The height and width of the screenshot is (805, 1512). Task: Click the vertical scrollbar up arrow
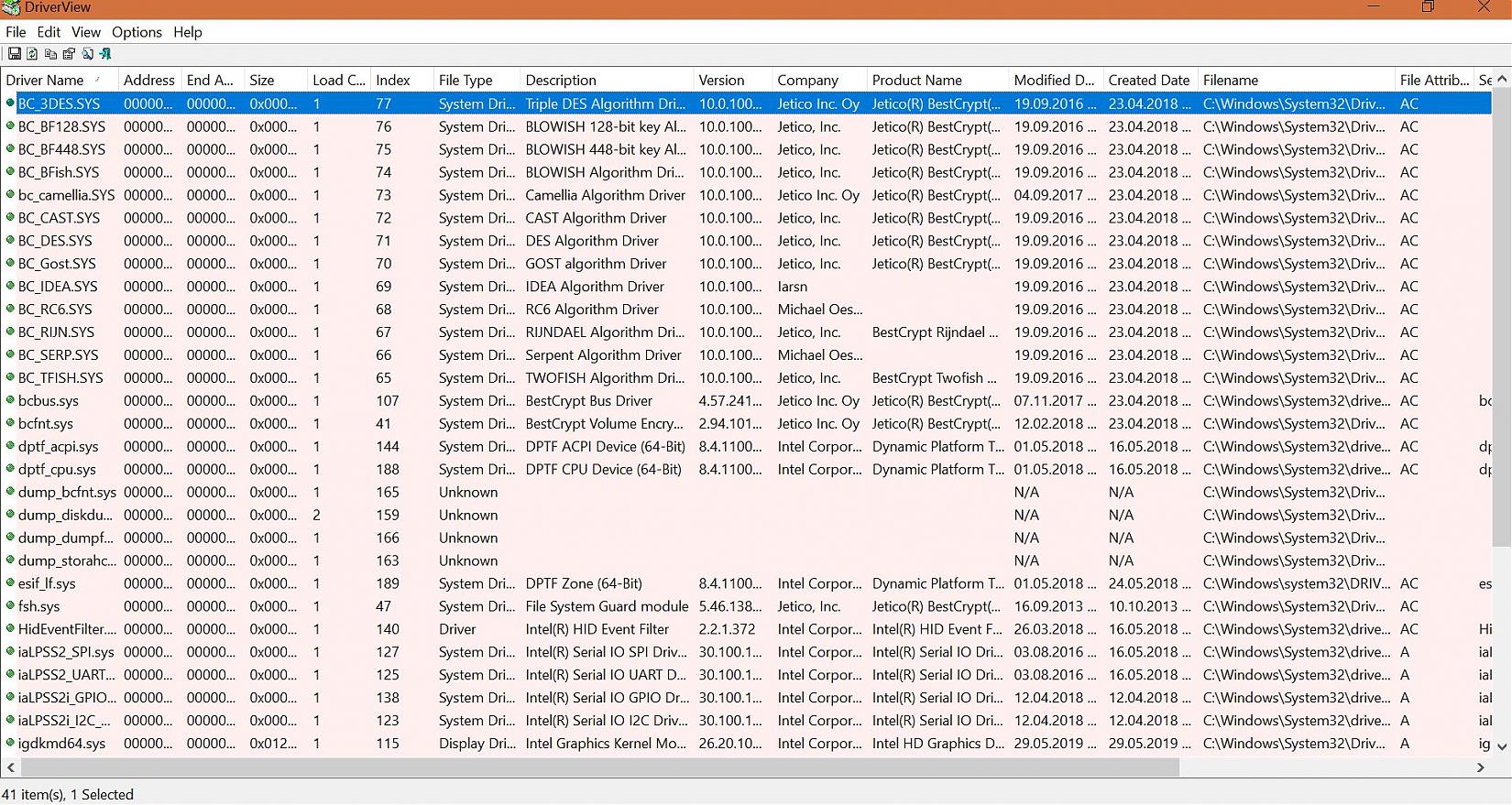click(1501, 80)
